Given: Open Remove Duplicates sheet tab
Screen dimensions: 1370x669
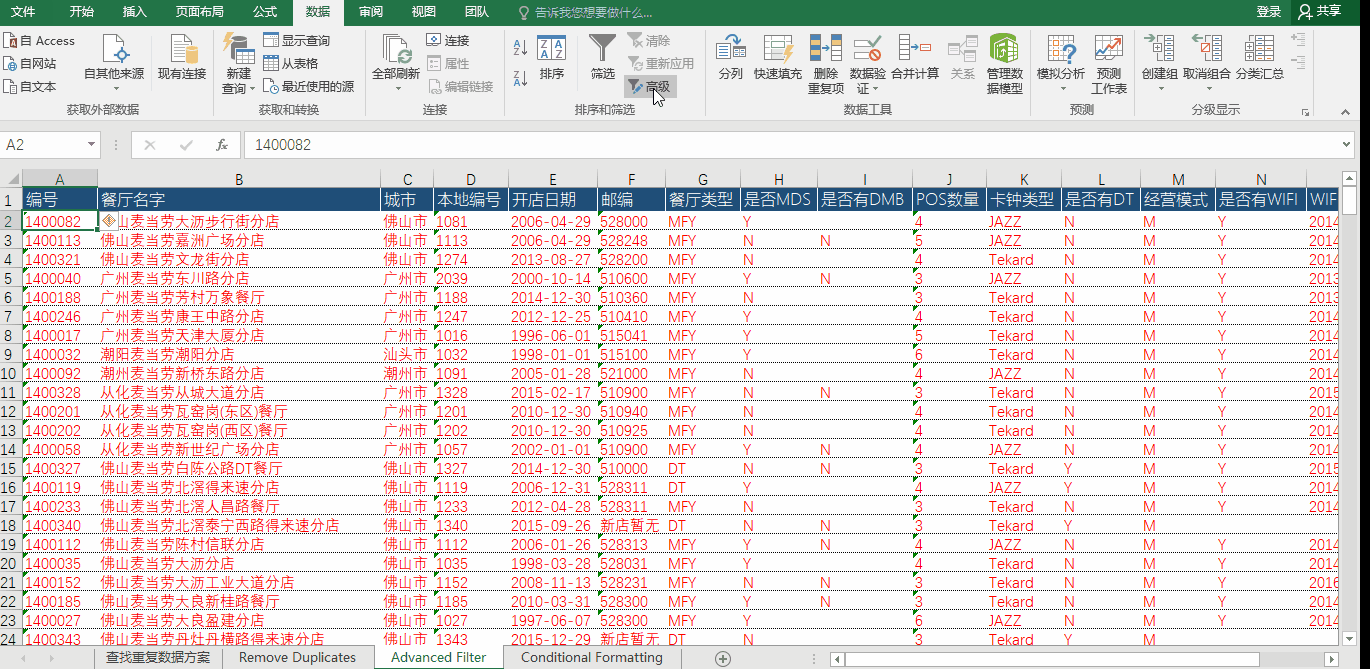Looking at the screenshot, I should click(297, 658).
